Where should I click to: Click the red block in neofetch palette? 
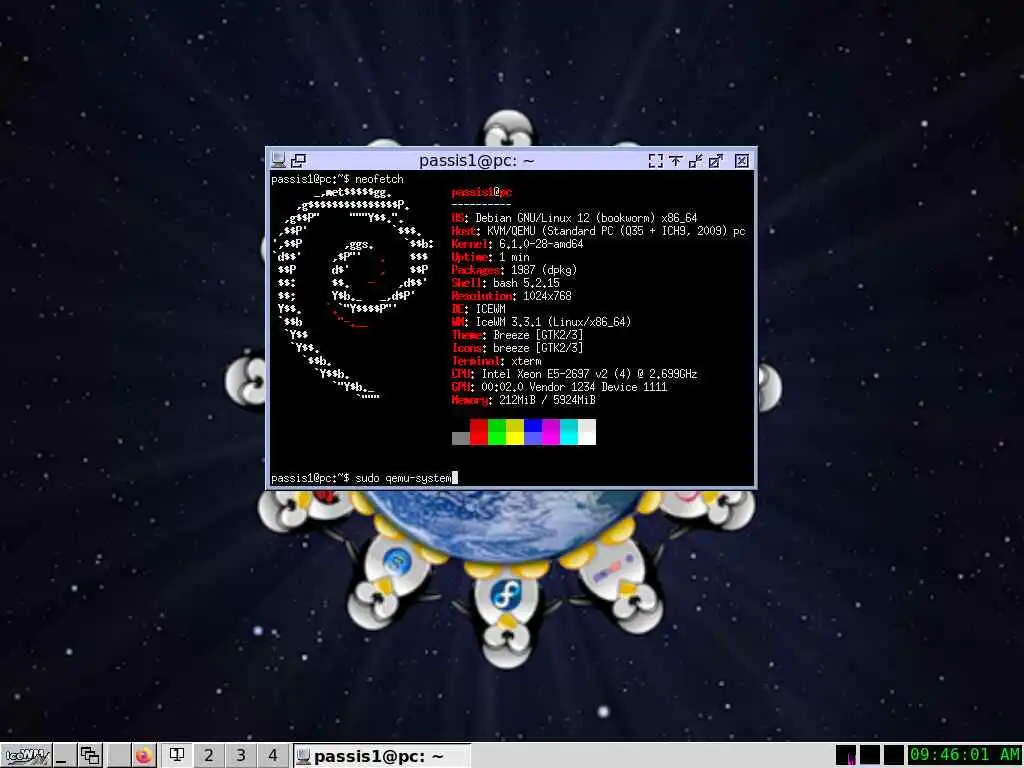479,432
